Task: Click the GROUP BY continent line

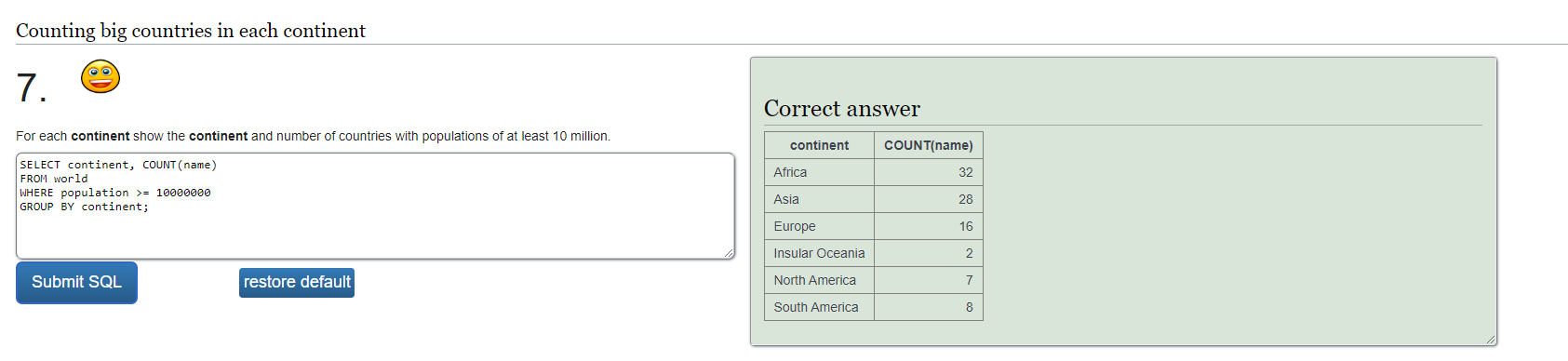Action: tap(85, 207)
